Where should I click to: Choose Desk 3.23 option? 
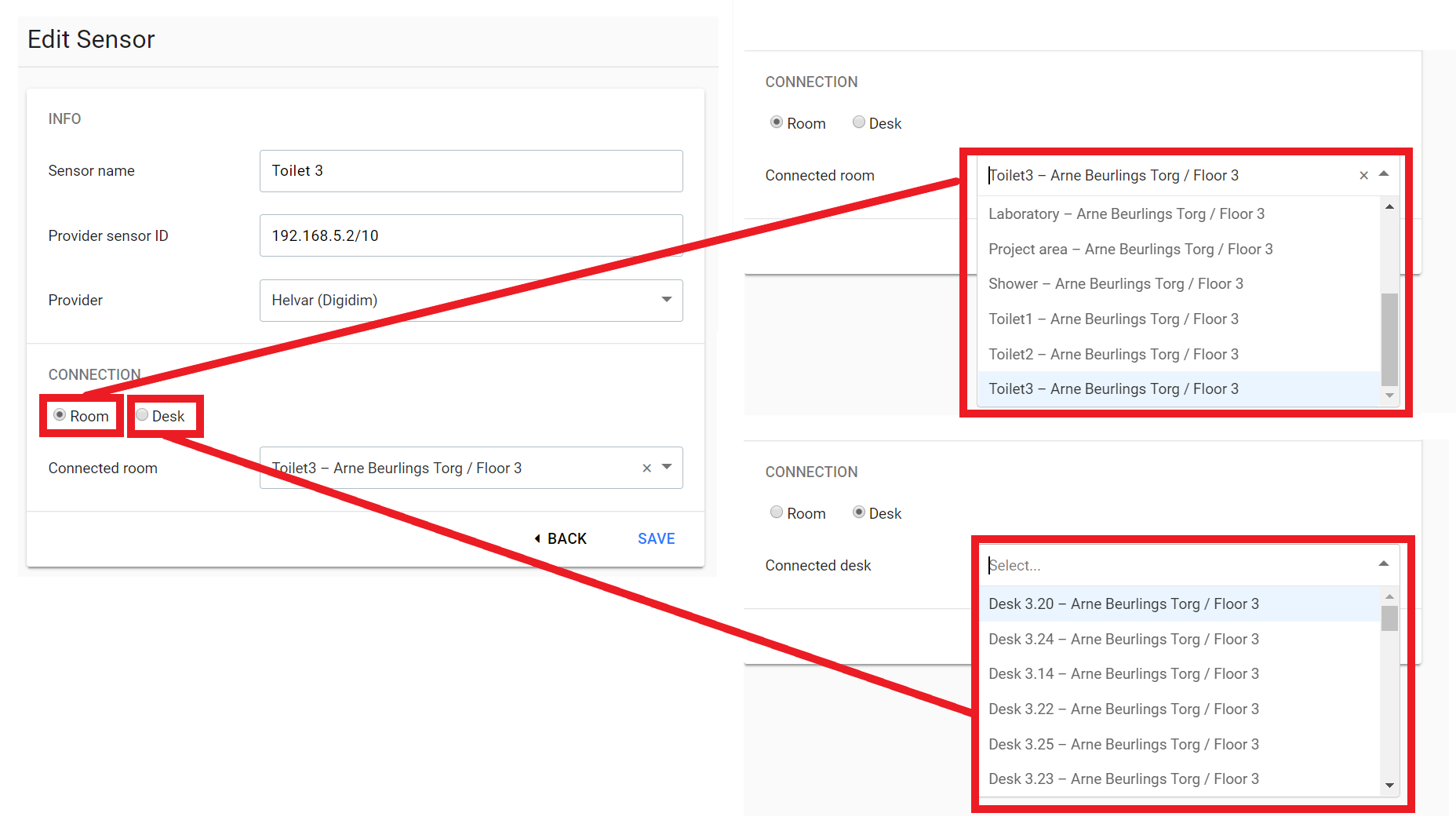pyautogui.click(x=1178, y=779)
